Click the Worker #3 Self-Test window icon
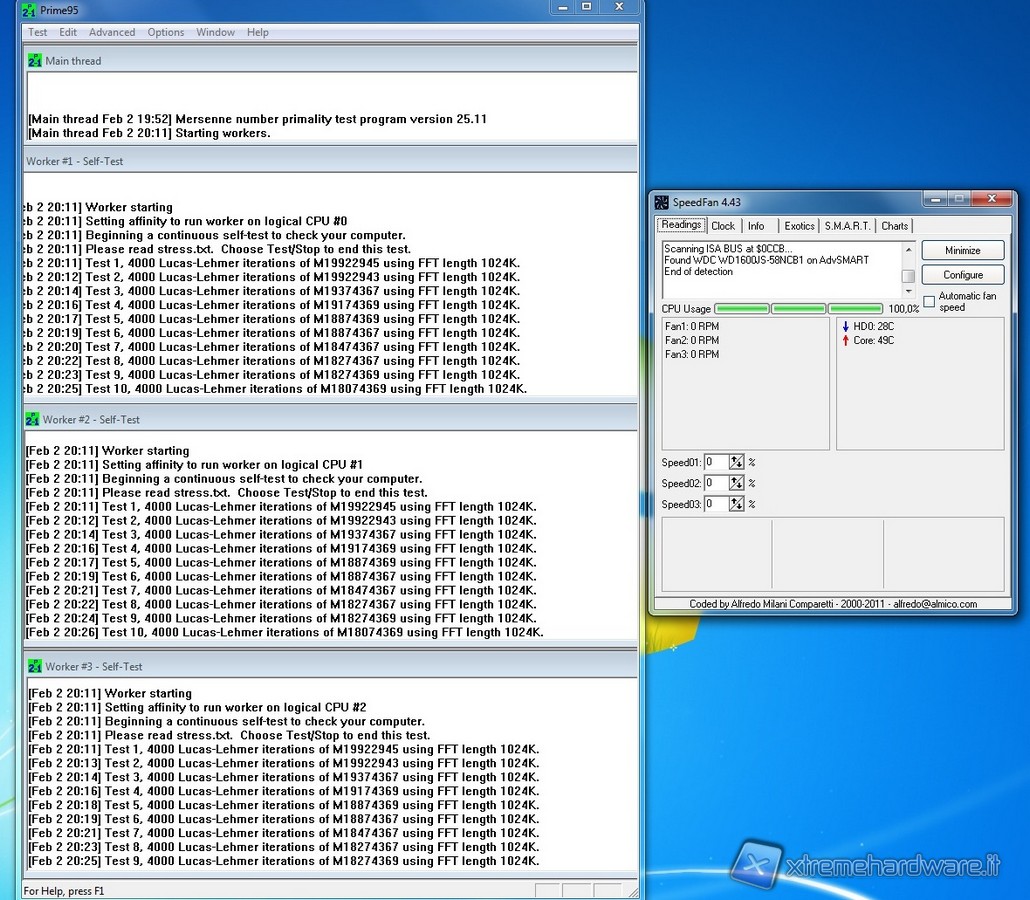The height and width of the screenshot is (900, 1030). click(x=35, y=666)
